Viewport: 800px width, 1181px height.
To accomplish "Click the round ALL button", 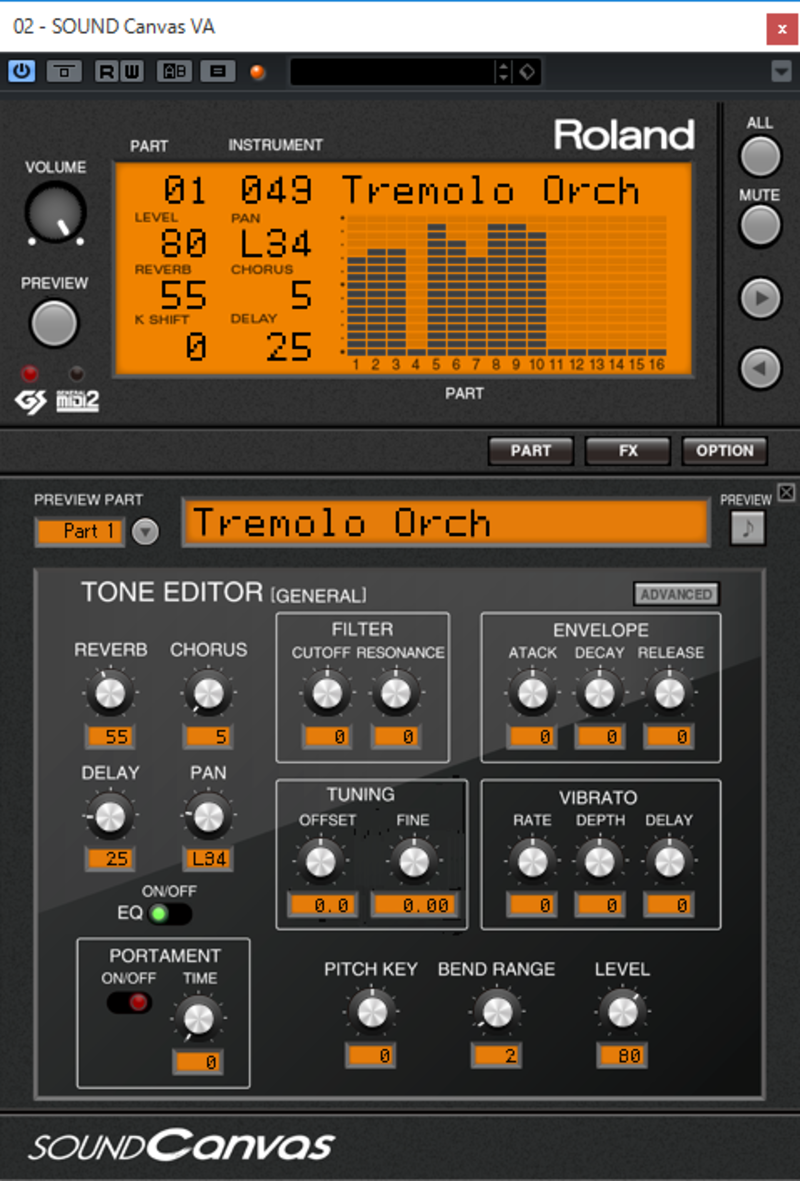I will tap(760, 157).
